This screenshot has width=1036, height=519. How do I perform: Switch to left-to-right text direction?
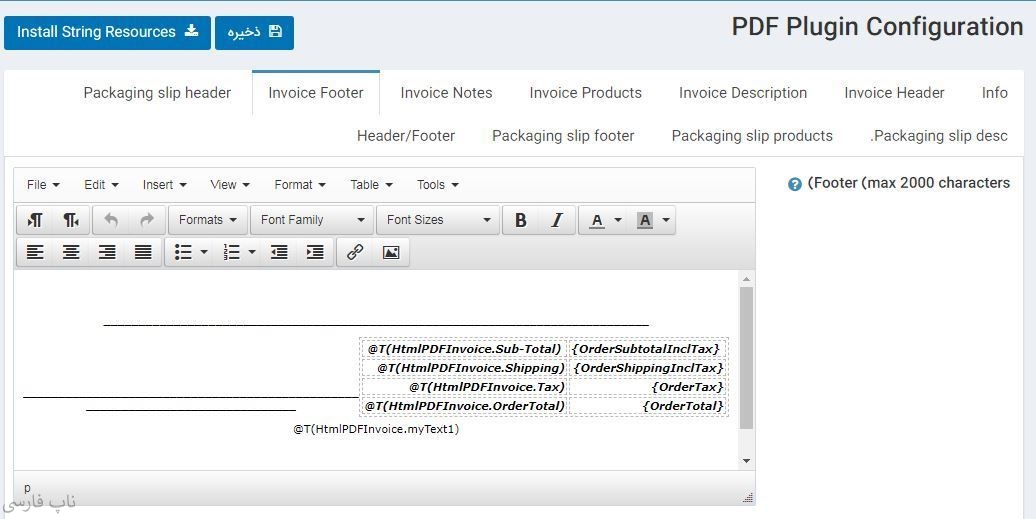tap(35, 220)
